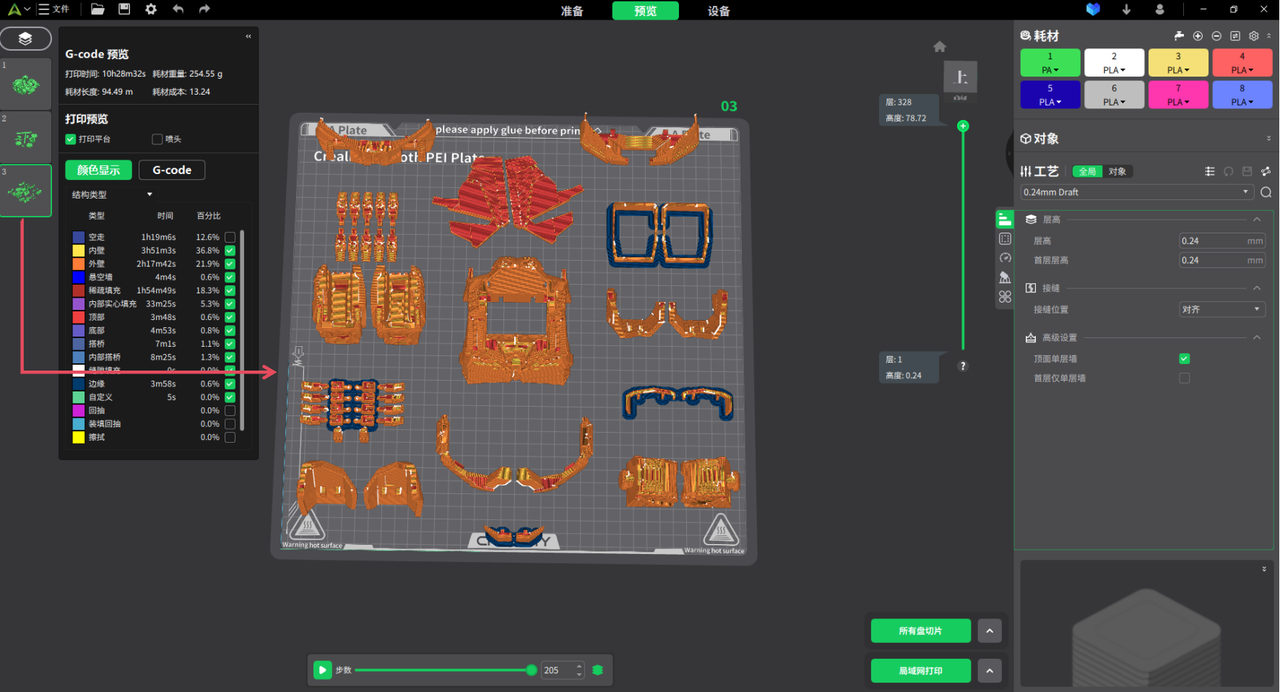Click the download arrow icon in the title bar
The width and height of the screenshot is (1280, 692).
pyautogui.click(x=1127, y=9)
